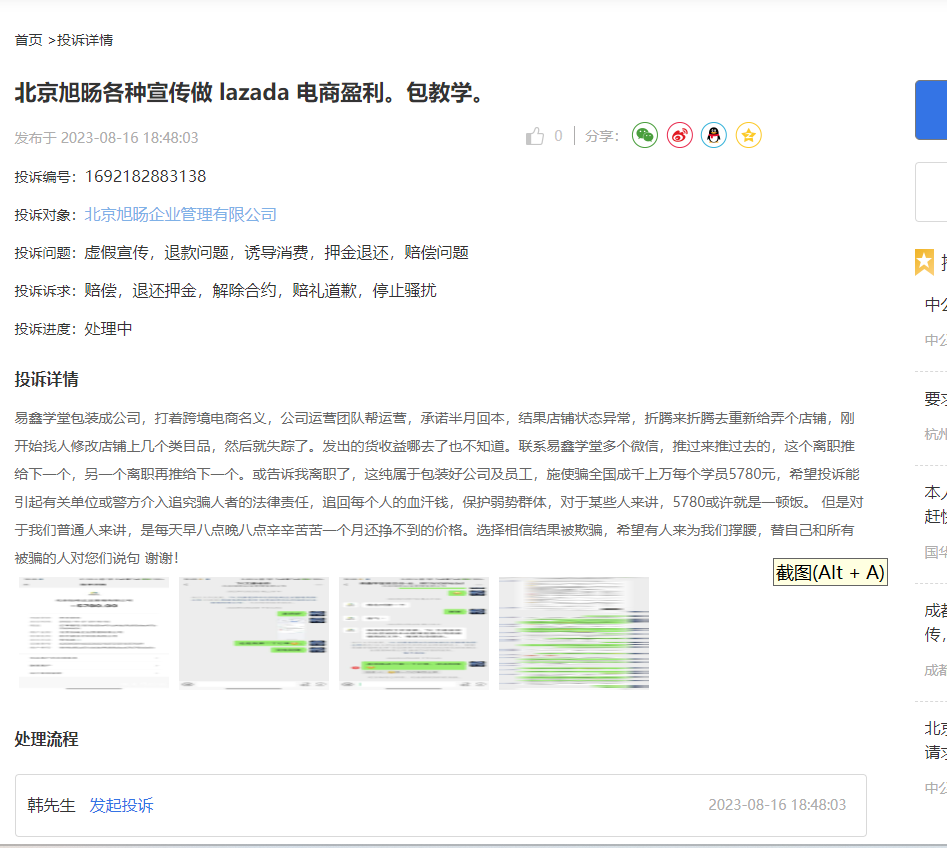Share via Weibo icon

click(679, 135)
